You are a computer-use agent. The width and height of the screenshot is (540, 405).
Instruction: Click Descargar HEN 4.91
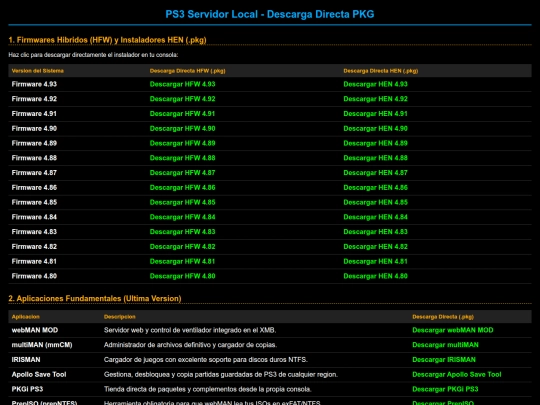pyautogui.click(x=375, y=114)
